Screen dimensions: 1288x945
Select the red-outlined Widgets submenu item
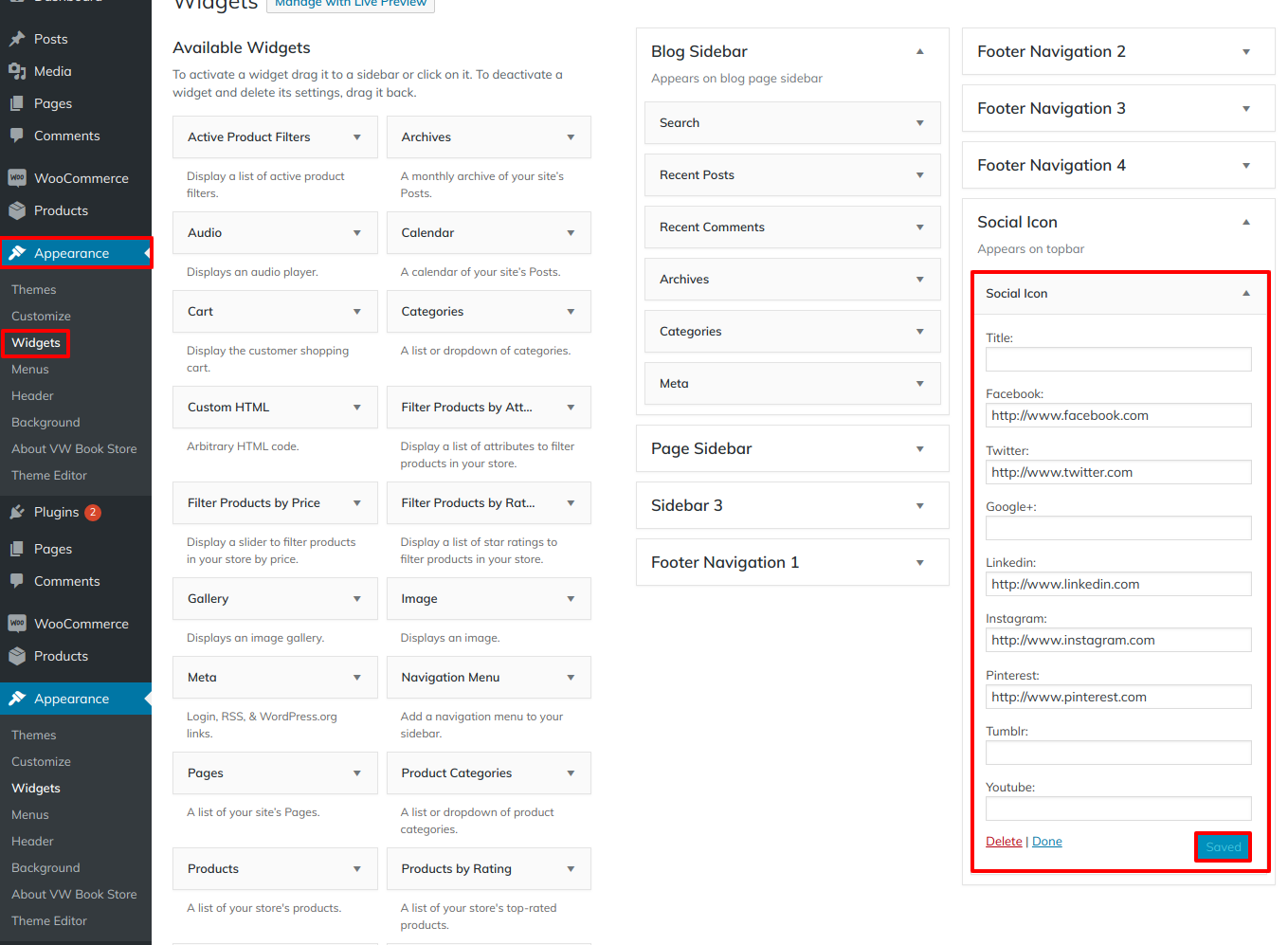click(36, 343)
